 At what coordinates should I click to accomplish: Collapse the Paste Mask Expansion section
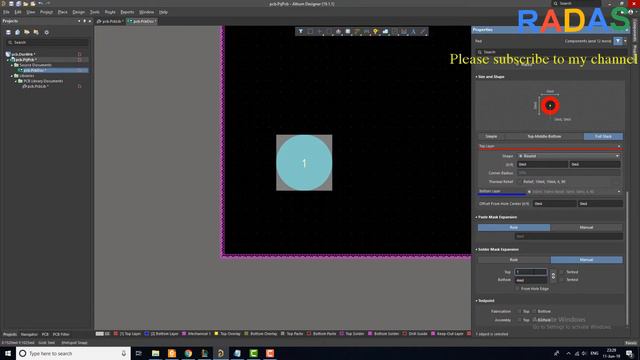[x=476, y=217]
